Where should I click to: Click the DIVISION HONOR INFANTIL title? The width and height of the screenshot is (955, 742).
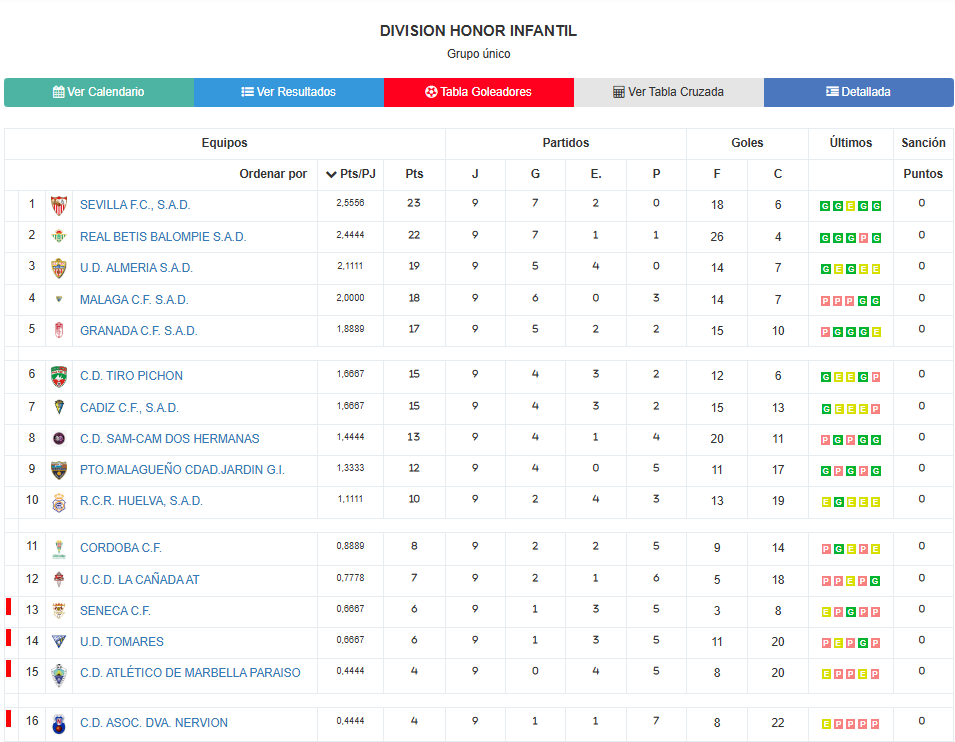pos(478,30)
